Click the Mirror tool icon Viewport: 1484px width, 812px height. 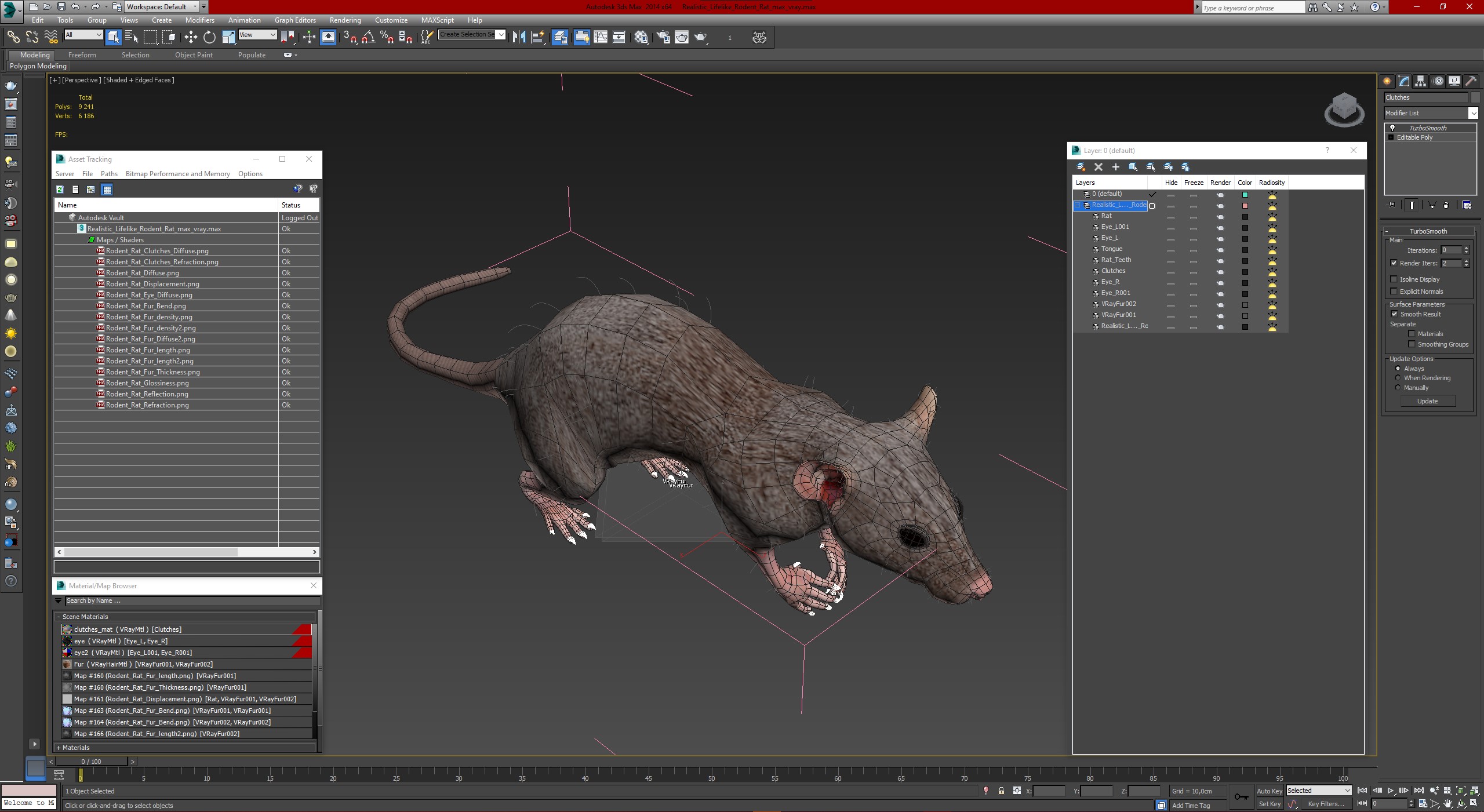[x=519, y=37]
